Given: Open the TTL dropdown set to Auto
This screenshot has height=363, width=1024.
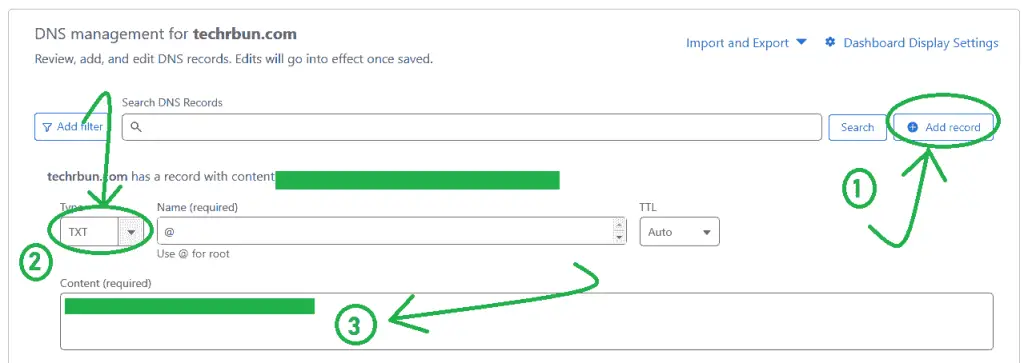Looking at the screenshot, I should point(679,232).
